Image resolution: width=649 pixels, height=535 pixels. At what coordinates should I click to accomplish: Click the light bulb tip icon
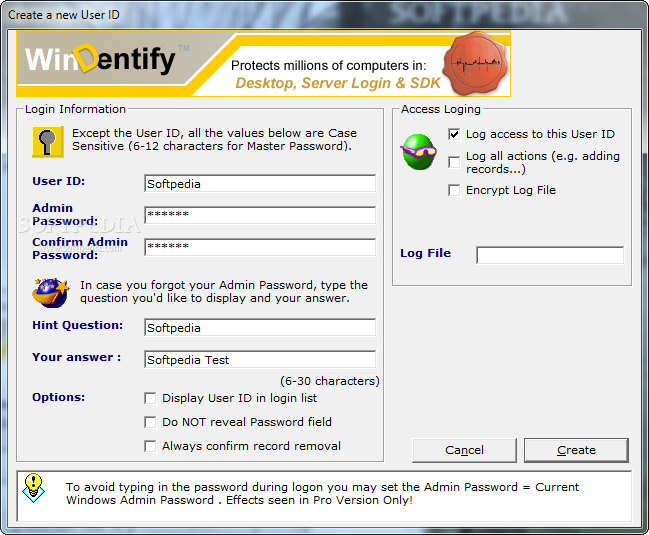pos(34,488)
